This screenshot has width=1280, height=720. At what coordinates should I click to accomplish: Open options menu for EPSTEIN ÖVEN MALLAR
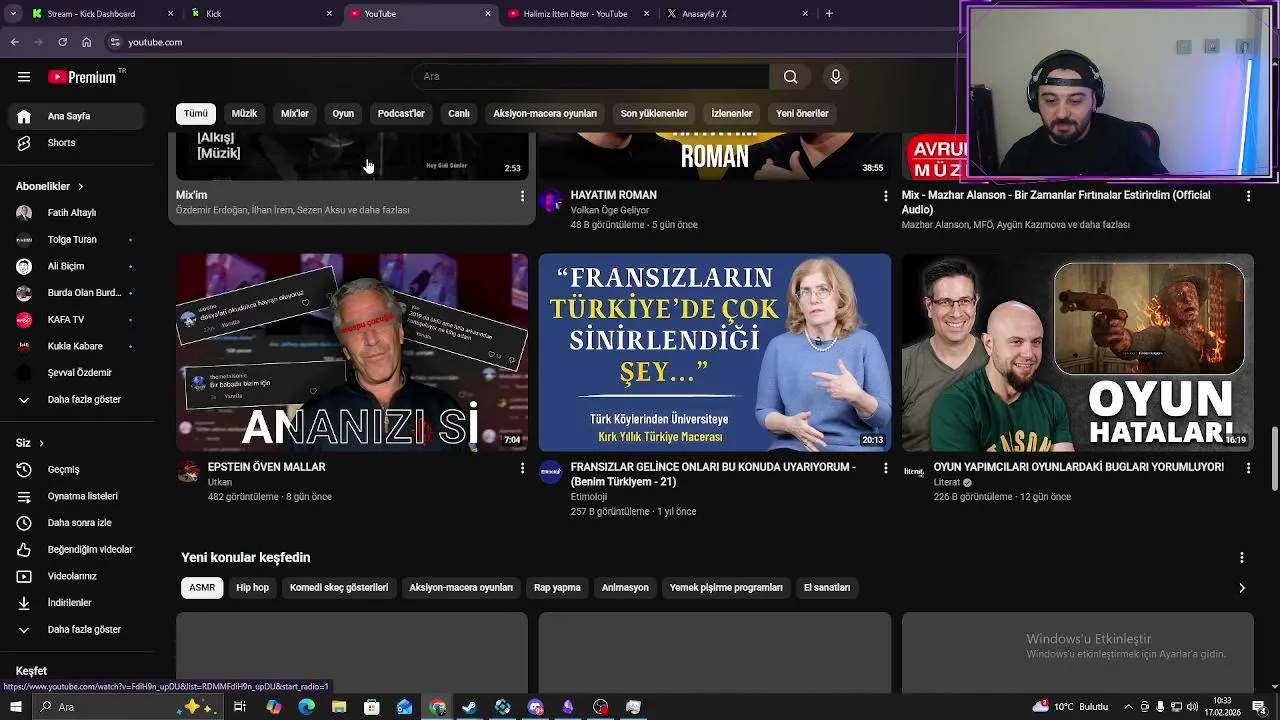click(522, 468)
